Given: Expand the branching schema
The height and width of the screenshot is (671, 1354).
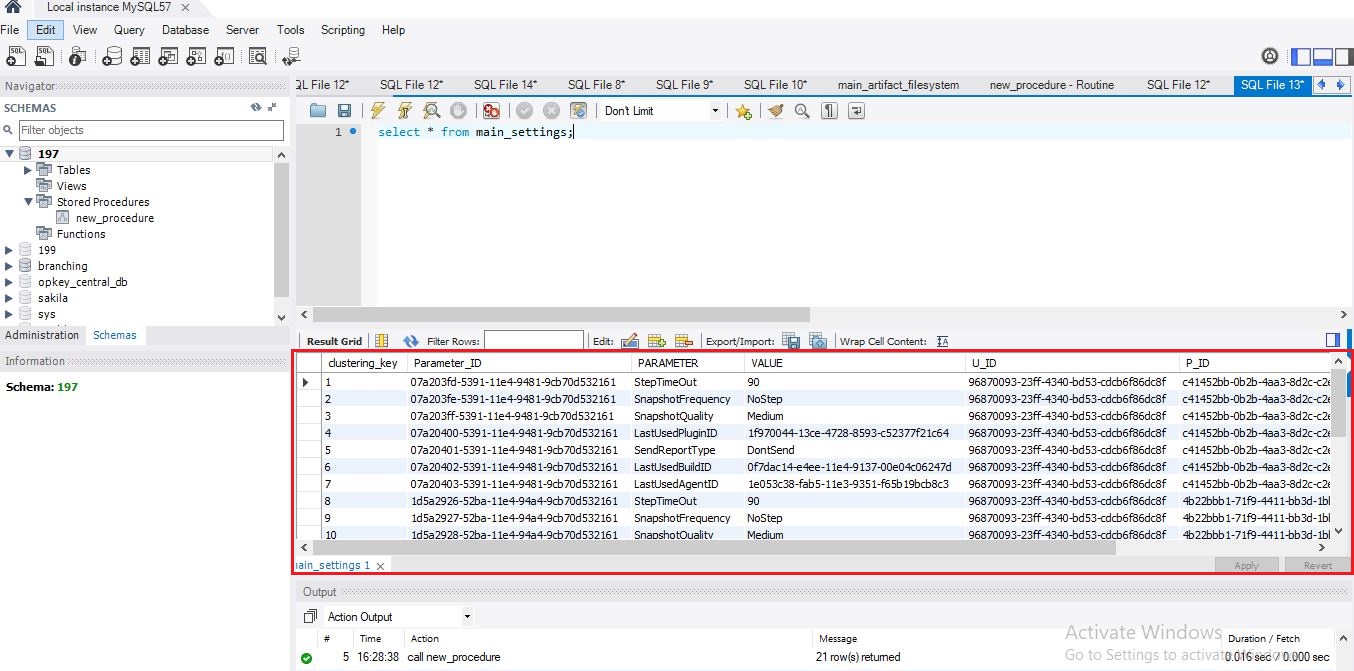Looking at the screenshot, I should click(10, 266).
